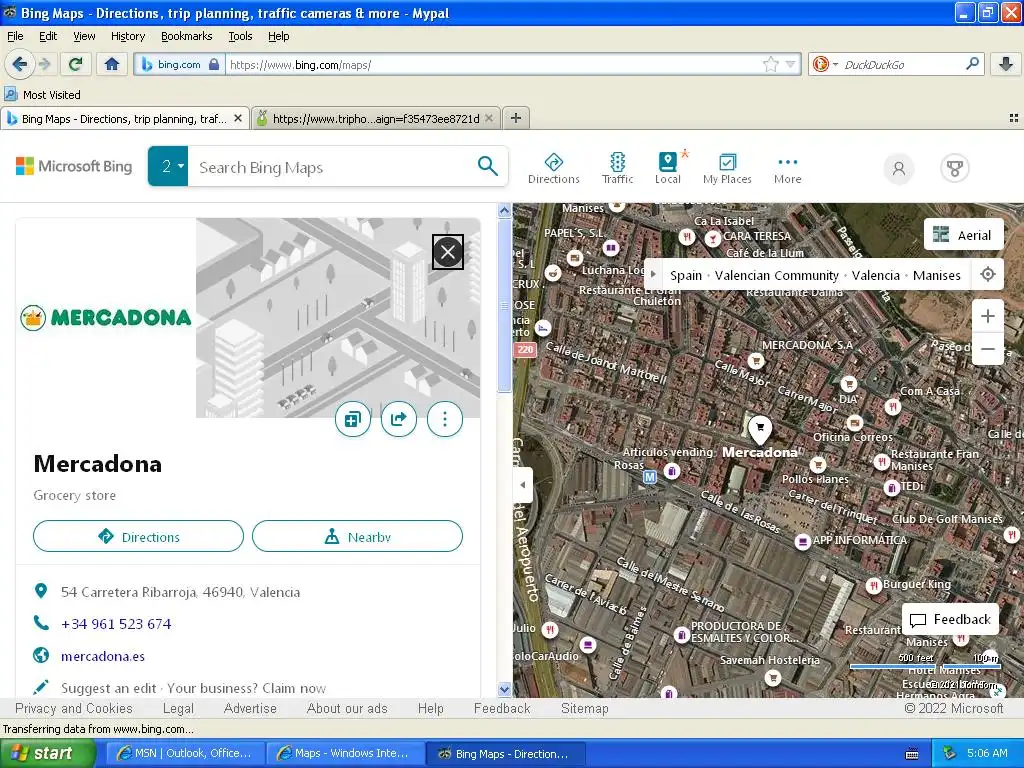Open the Tools menu
The width and height of the screenshot is (1024, 768).
point(240,36)
